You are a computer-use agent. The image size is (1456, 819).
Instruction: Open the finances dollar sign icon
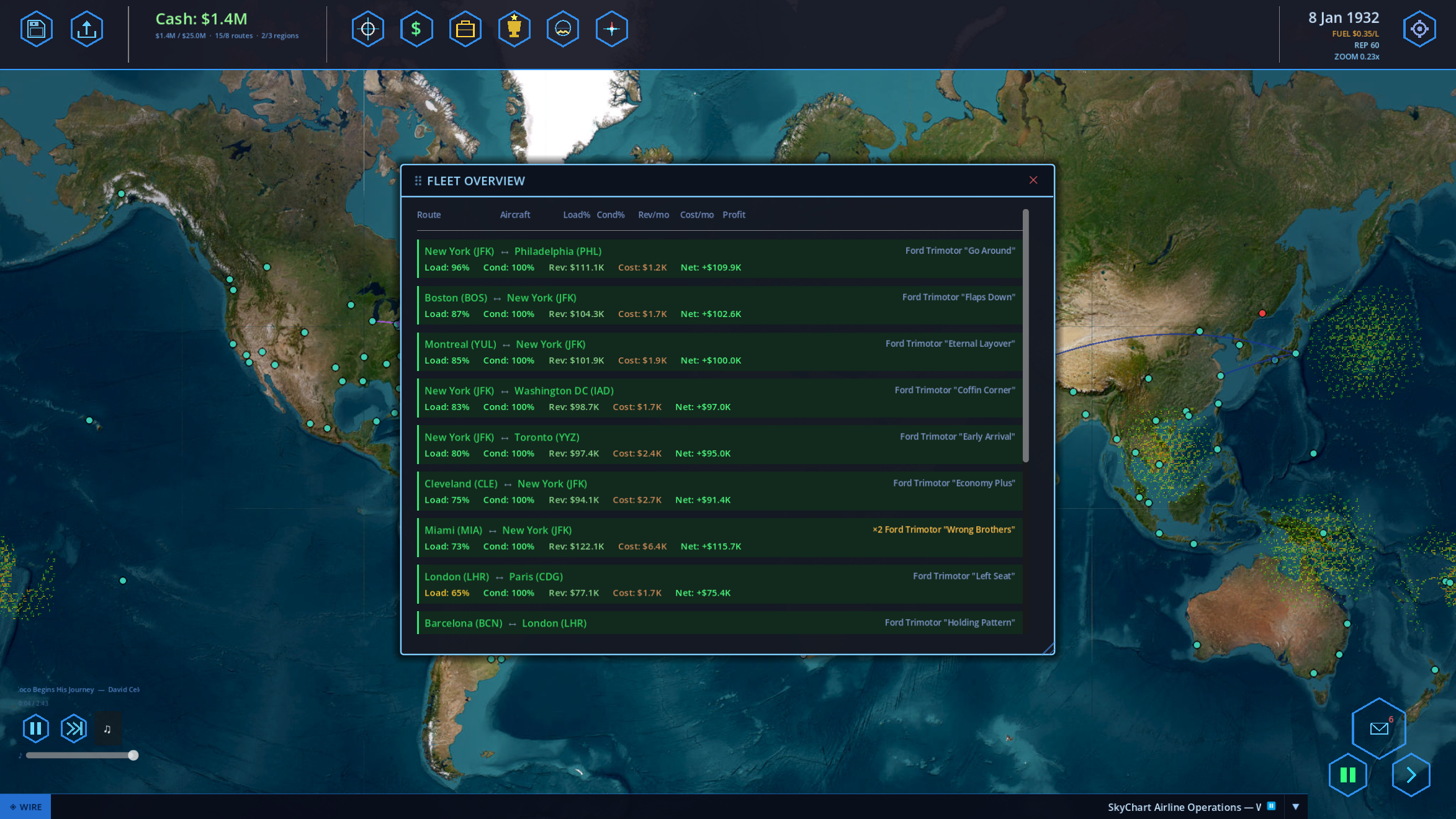click(416, 29)
